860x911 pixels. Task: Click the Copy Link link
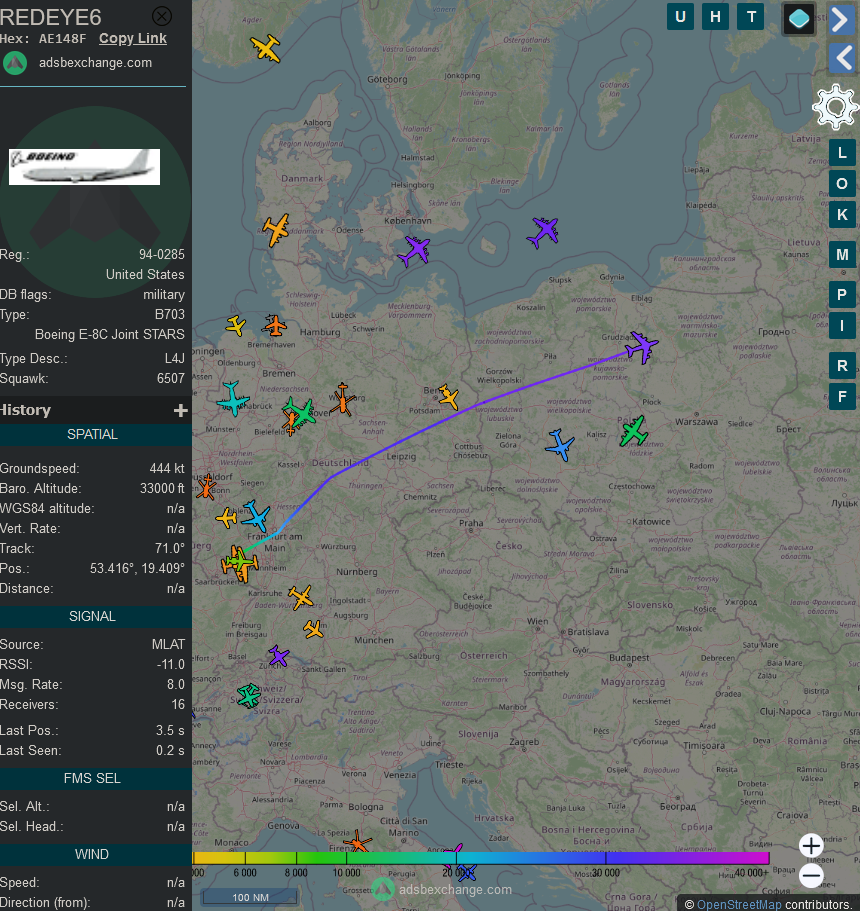133,38
